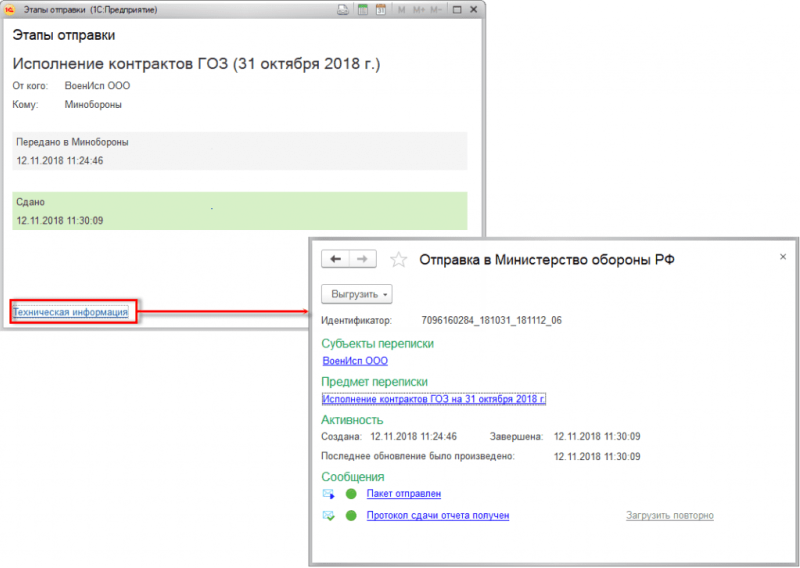Click the 1C logo icon in title bar
The height and width of the screenshot is (568, 800).
pos(9,10)
